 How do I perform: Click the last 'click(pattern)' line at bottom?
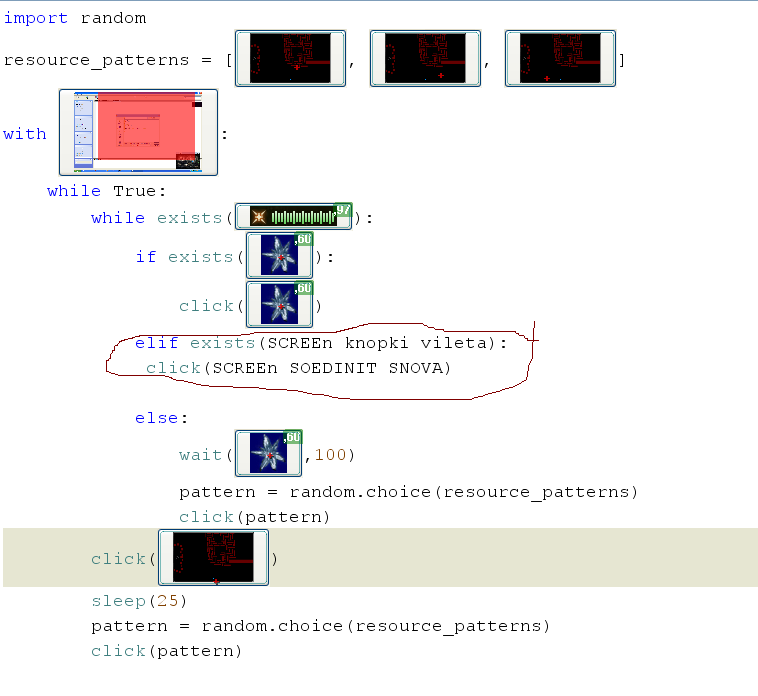[x=166, y=651]
